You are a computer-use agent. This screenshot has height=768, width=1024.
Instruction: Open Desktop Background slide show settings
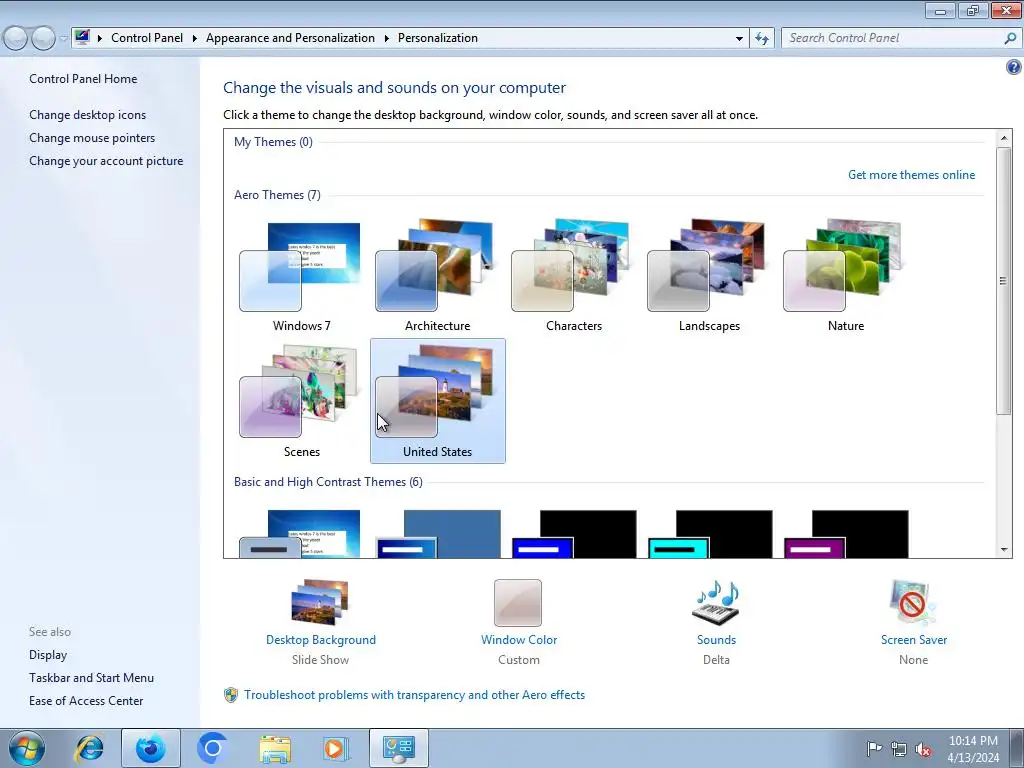coord(320,602)
